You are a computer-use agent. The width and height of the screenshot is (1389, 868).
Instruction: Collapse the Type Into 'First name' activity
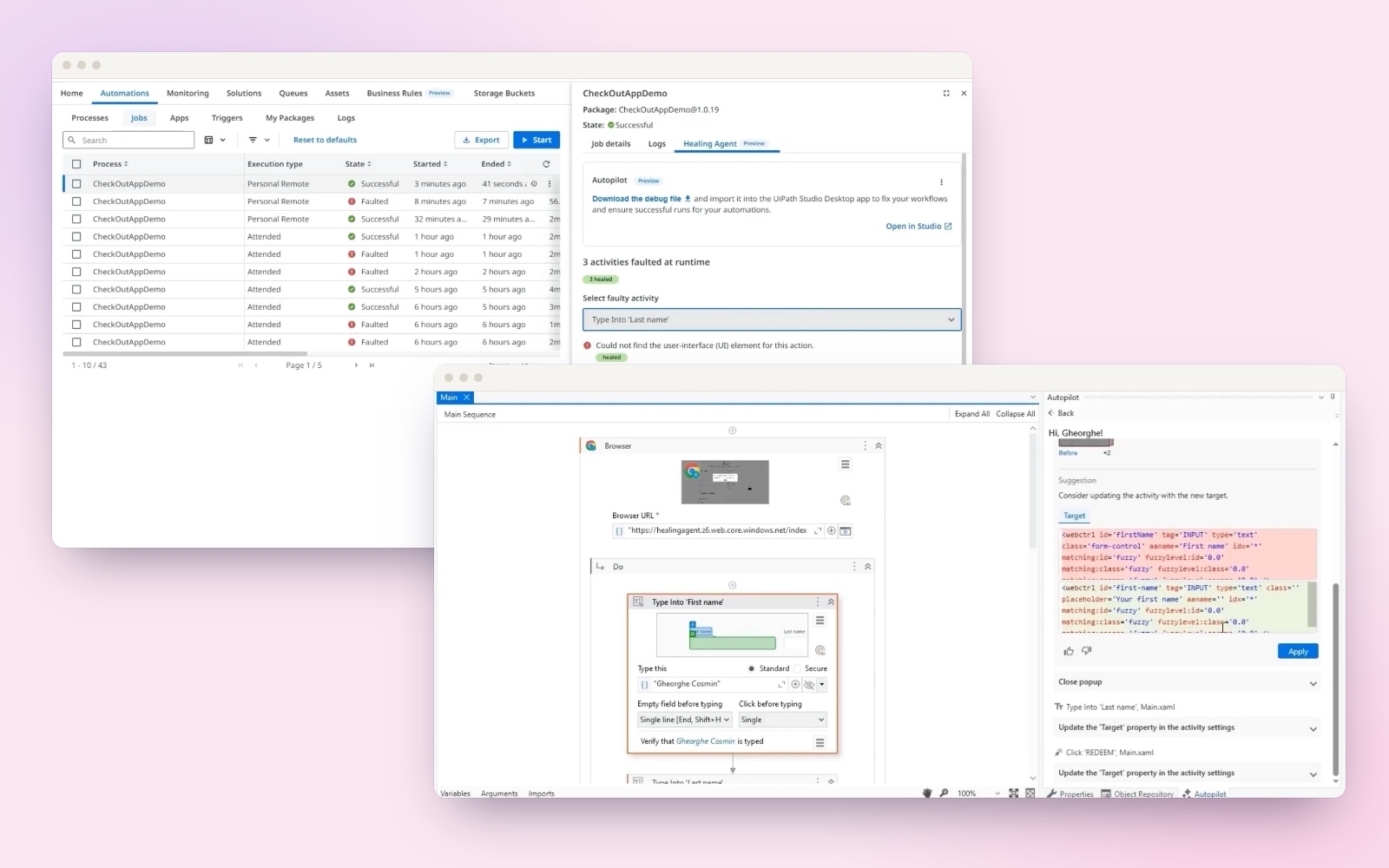(x=831, y=602)
